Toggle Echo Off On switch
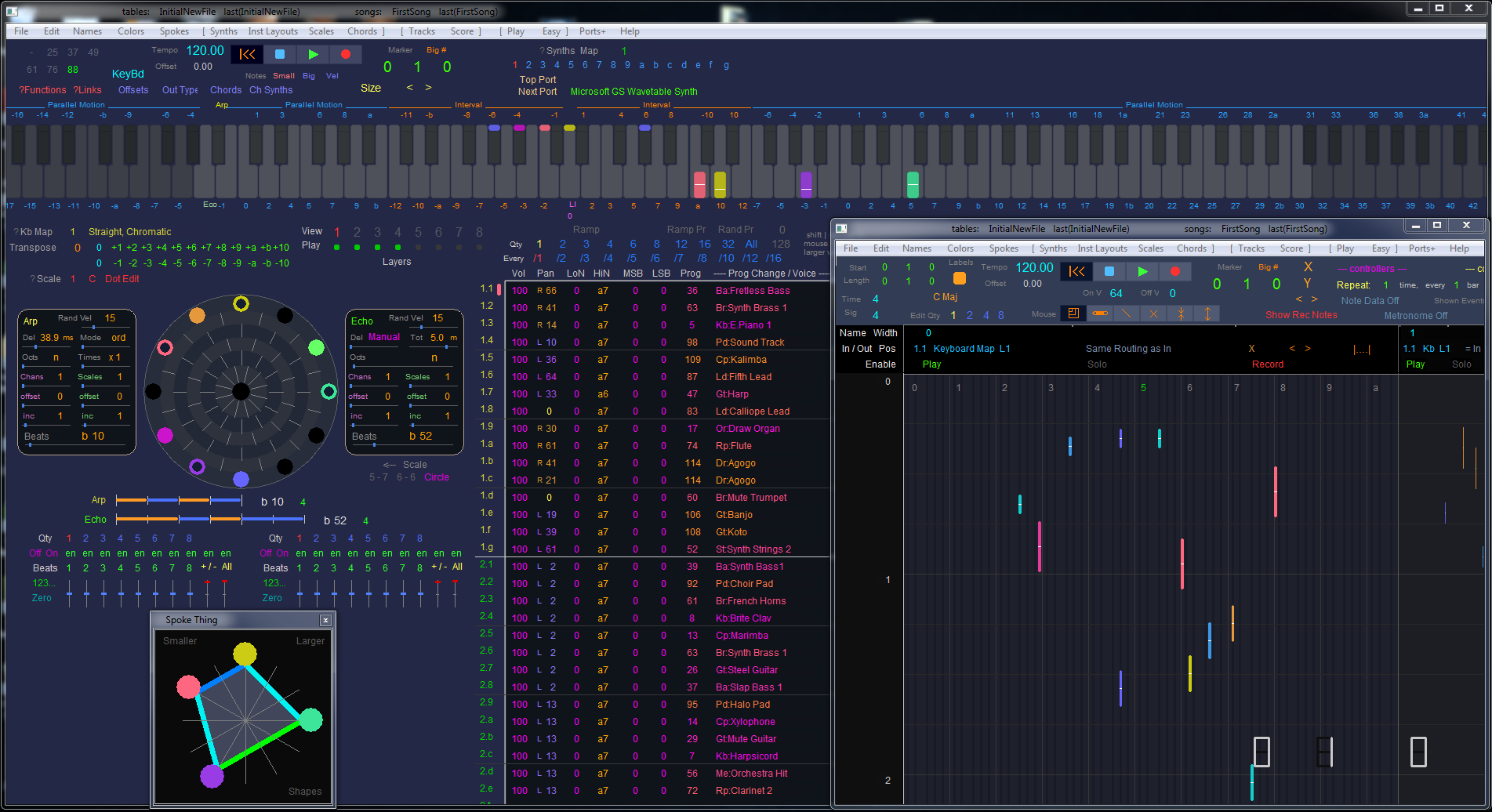This screenshot has height=812, width=1492. click(274, 553)
